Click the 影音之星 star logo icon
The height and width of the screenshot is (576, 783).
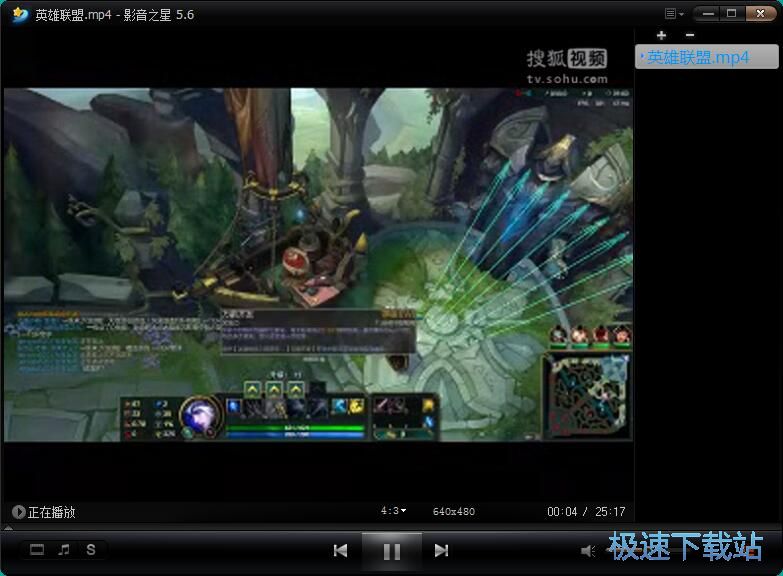pyautogui.click(x=20, y=14)
